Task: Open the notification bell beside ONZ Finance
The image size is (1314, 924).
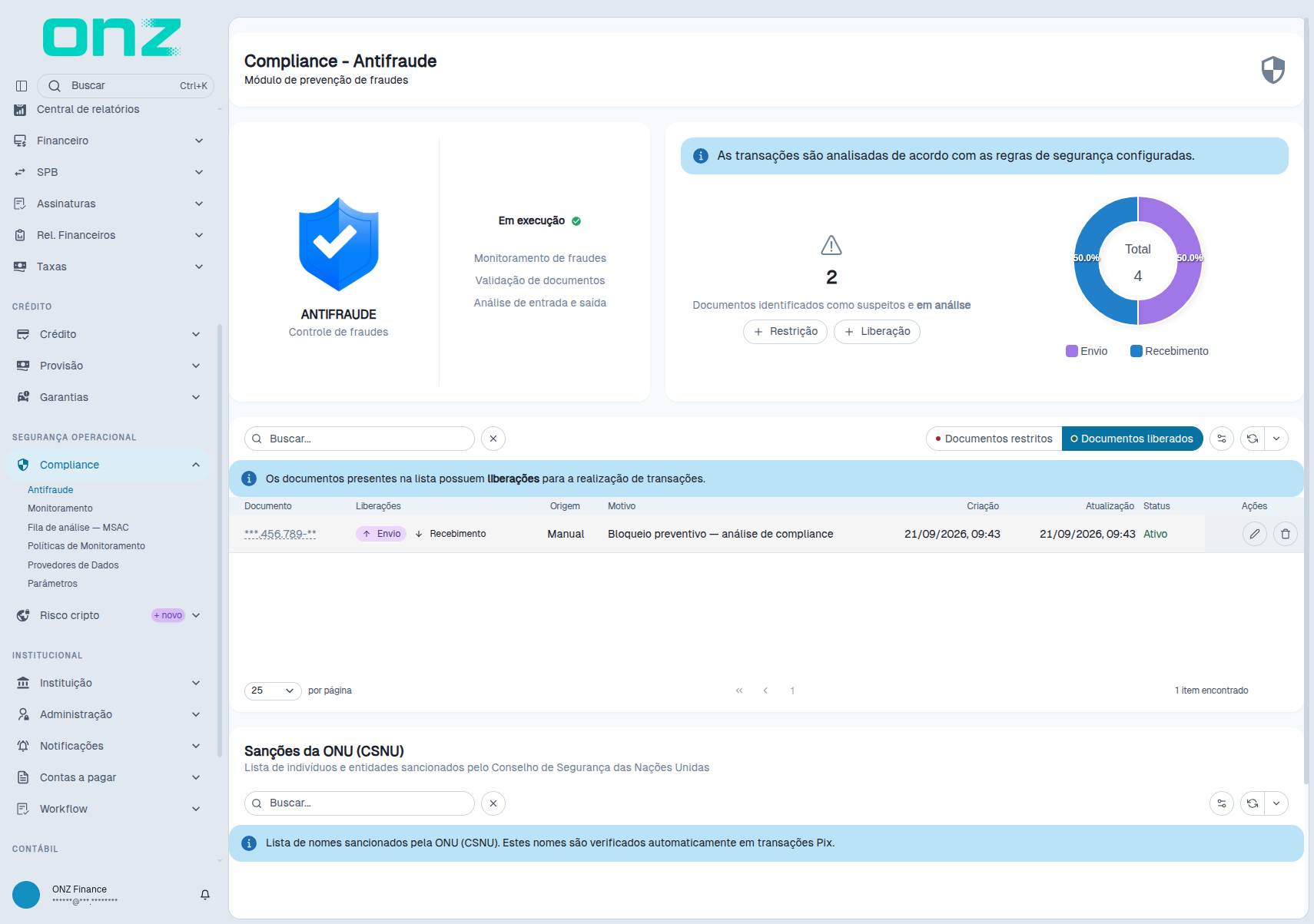Action: (x=205, y=895)
